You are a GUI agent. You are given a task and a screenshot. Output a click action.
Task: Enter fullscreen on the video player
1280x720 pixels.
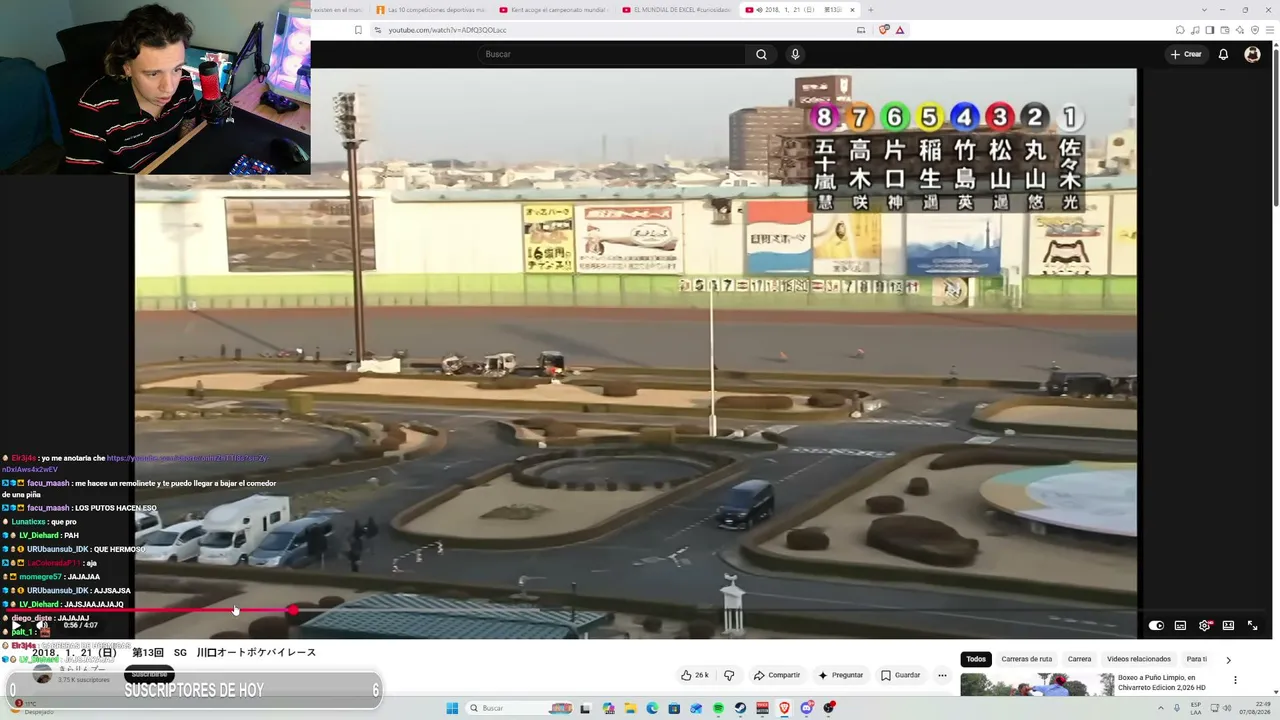(x=1252, y=626)
